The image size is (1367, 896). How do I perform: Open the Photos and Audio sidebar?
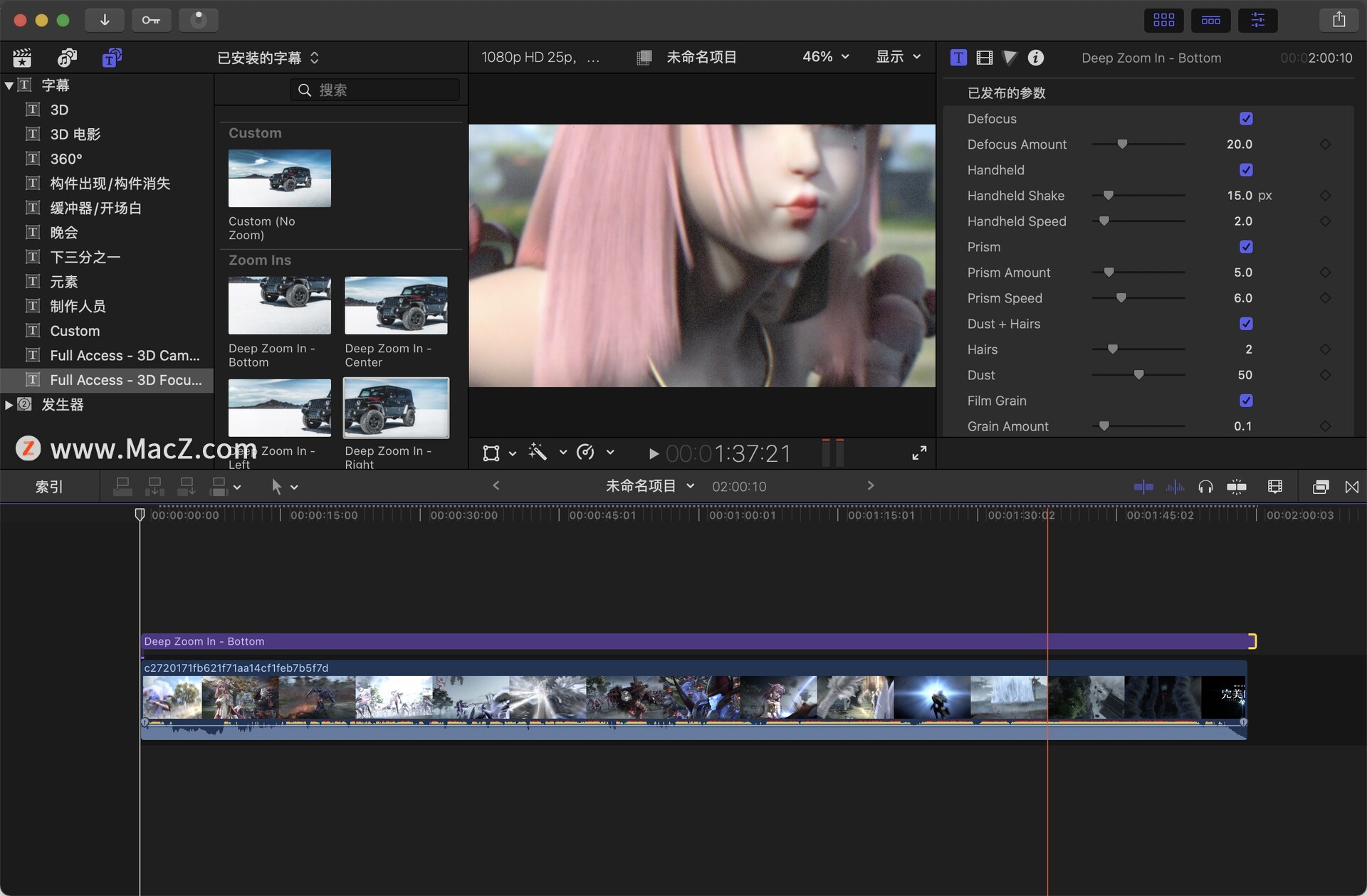tap(67, 58)
